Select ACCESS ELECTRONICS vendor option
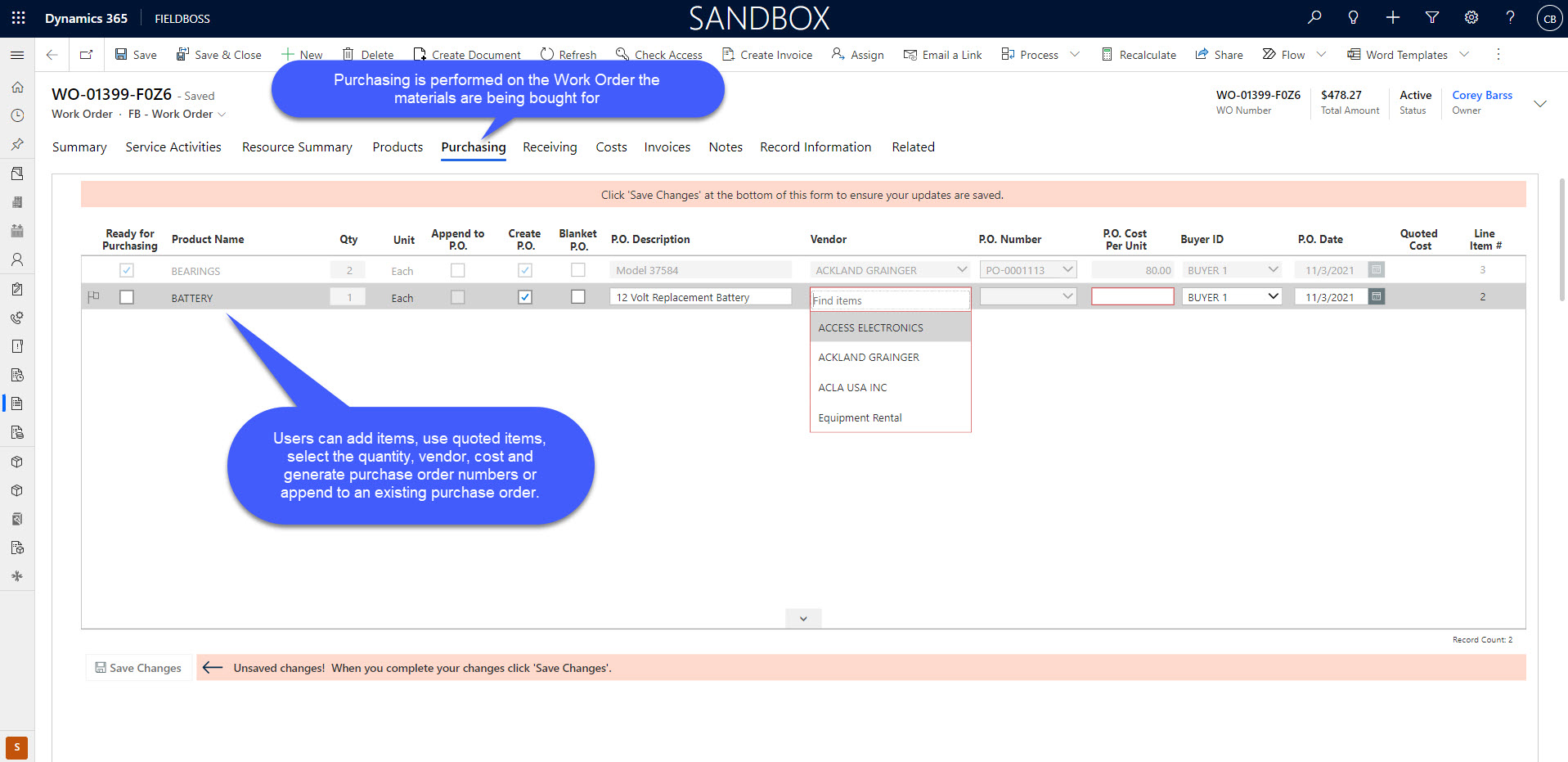This screenshot has width=1568, height=762. [x=891, y=327]
